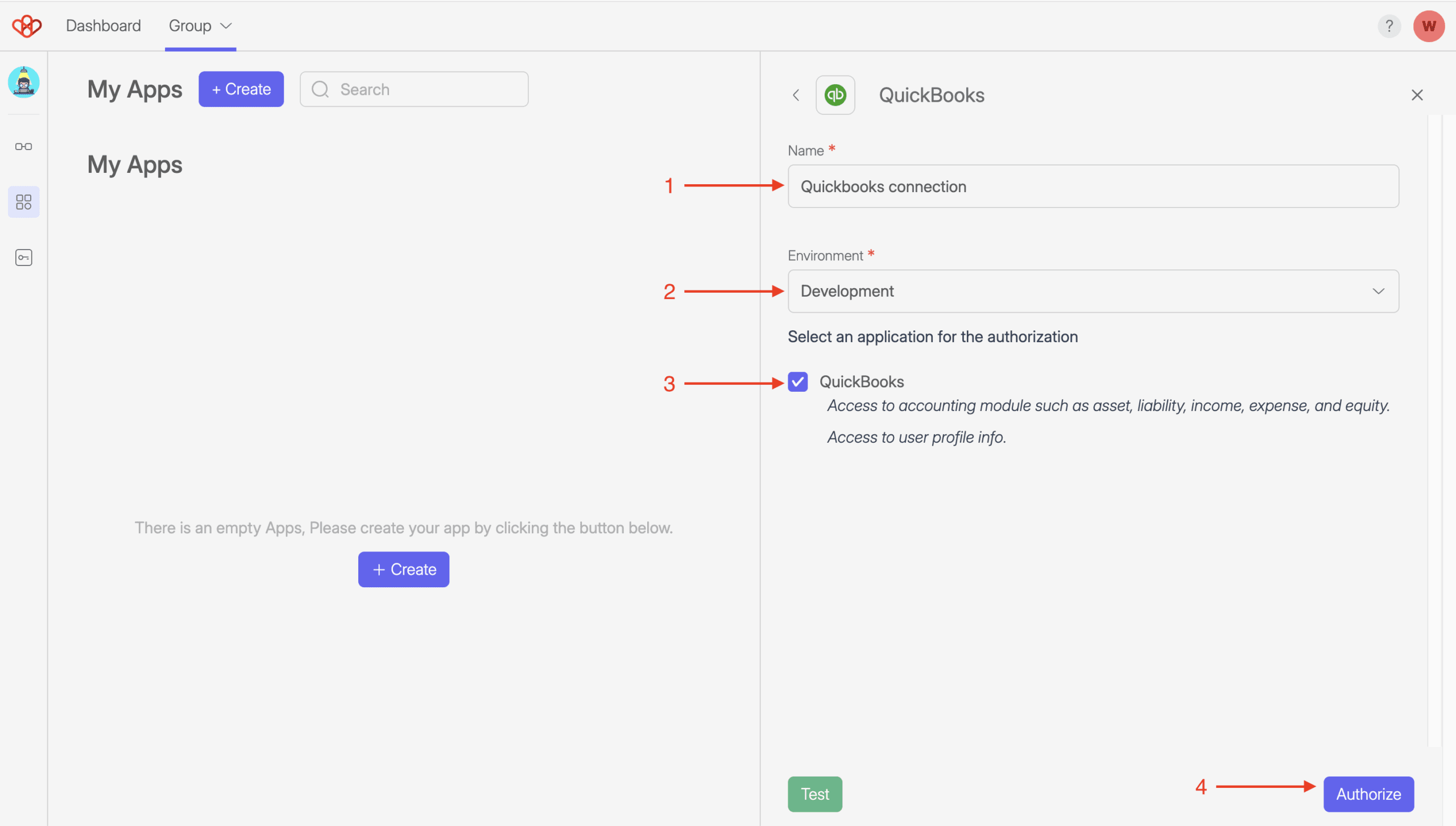The height and width of the screenshot is (826, 1456).
Task: Click 'Select an application for the authorization' text
Action: (932, 337)
